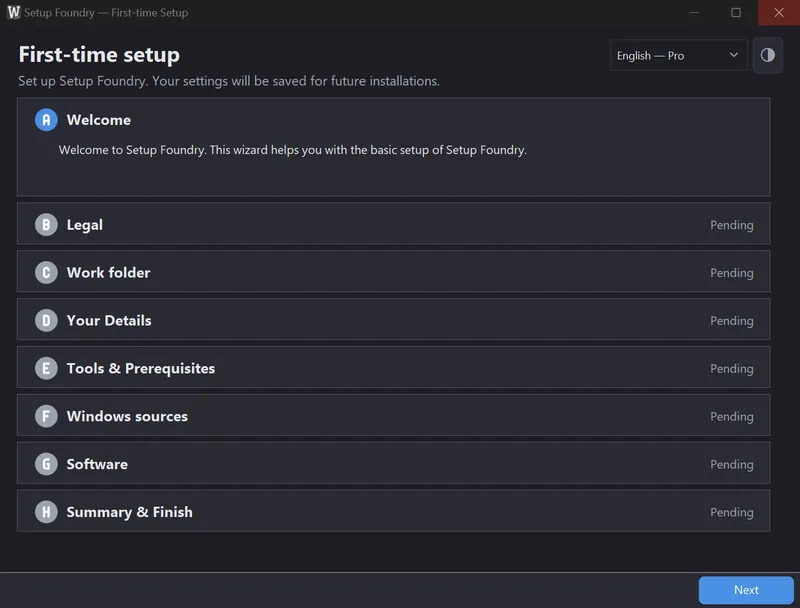Open the Summary & Finish step title

point(130,512)
